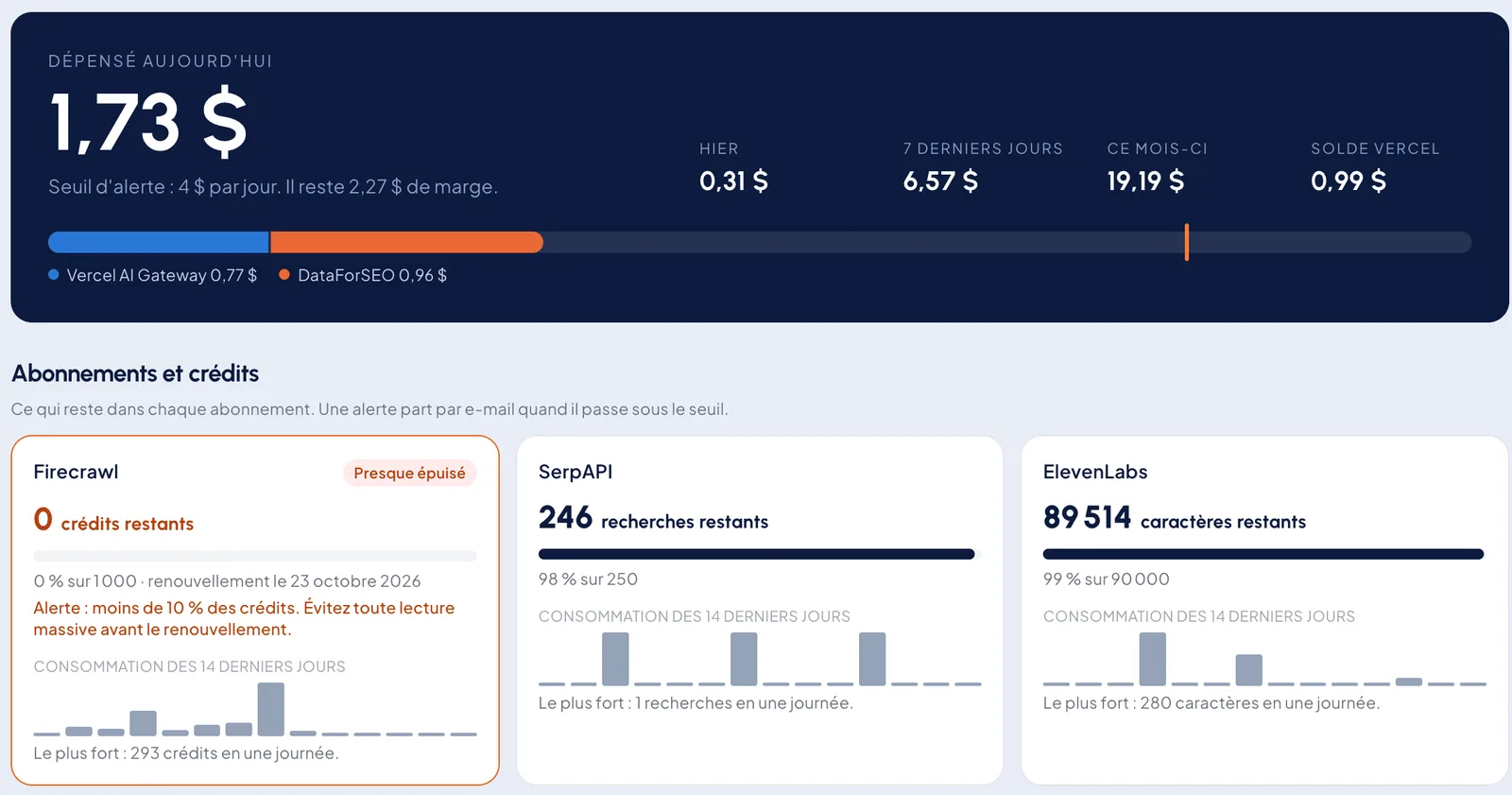
Task: Click the 1,73 $ spent today amount
Action: [148, 123]
